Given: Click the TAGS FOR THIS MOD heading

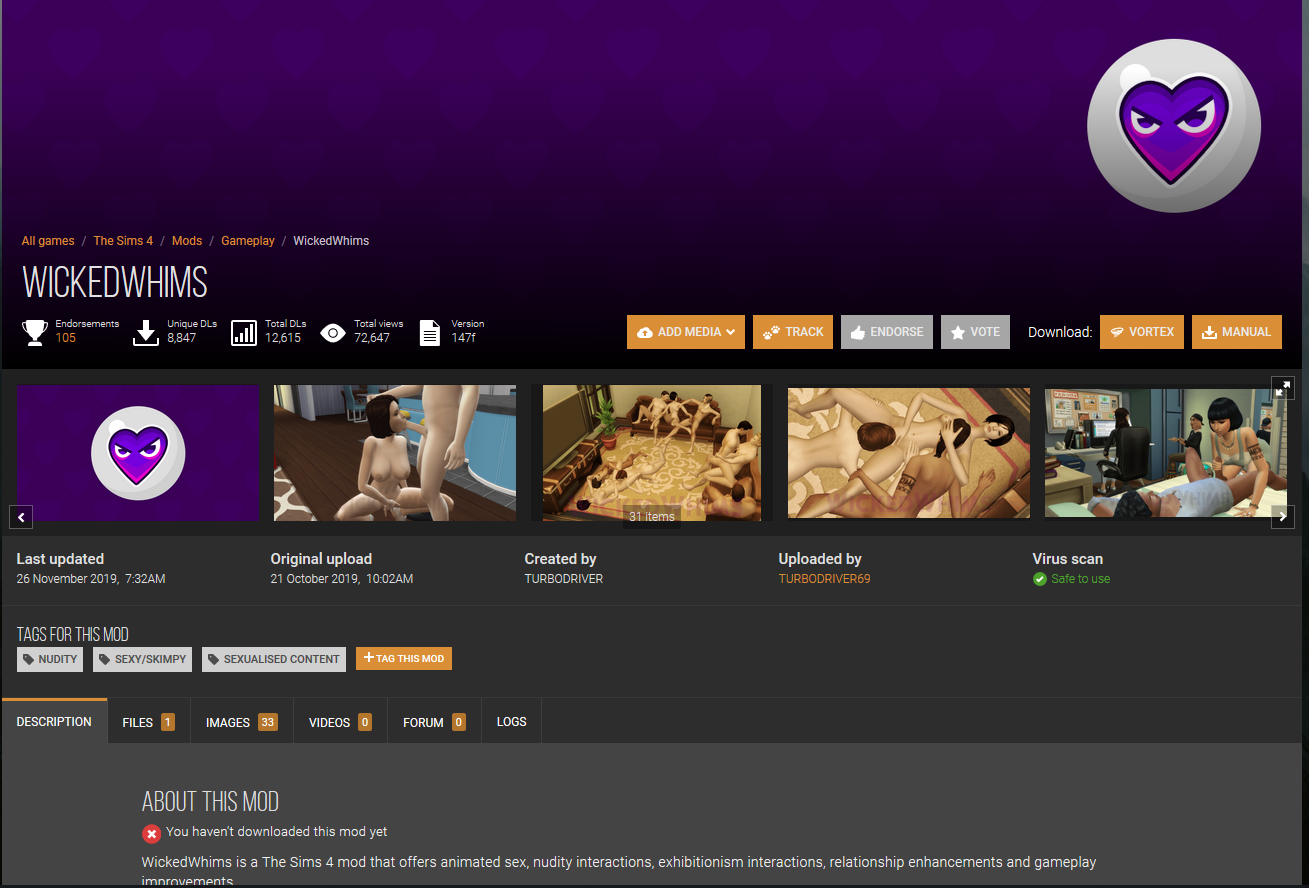Looking at the screenshot, I should coord(73,634).
